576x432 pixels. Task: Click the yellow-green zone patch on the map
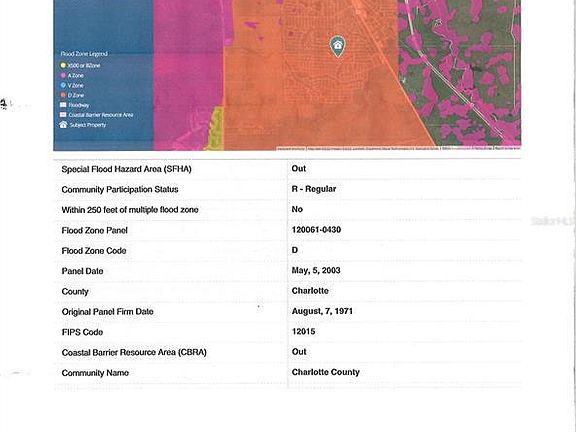pyautogui.click(x=216, y=129)
